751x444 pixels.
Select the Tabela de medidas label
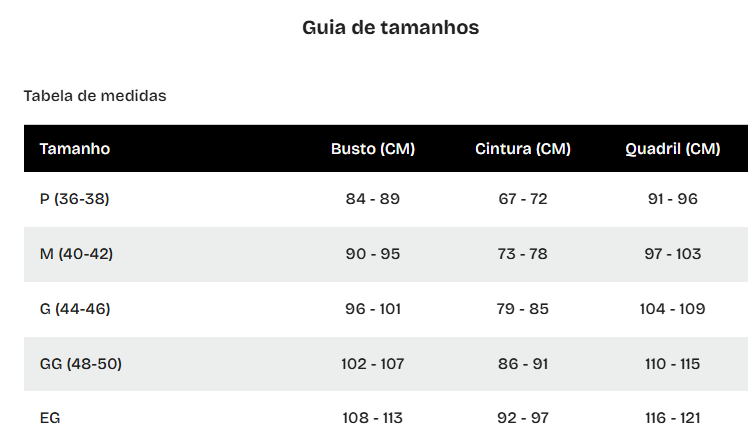tap(95, 96)
